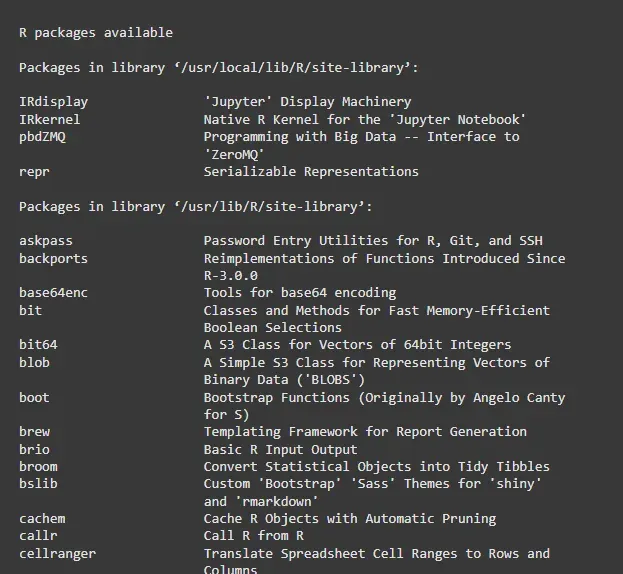Select the IRkernel package entry
Image resolution: width=623 pixels, height=574 pixels.
pos(49,119)
